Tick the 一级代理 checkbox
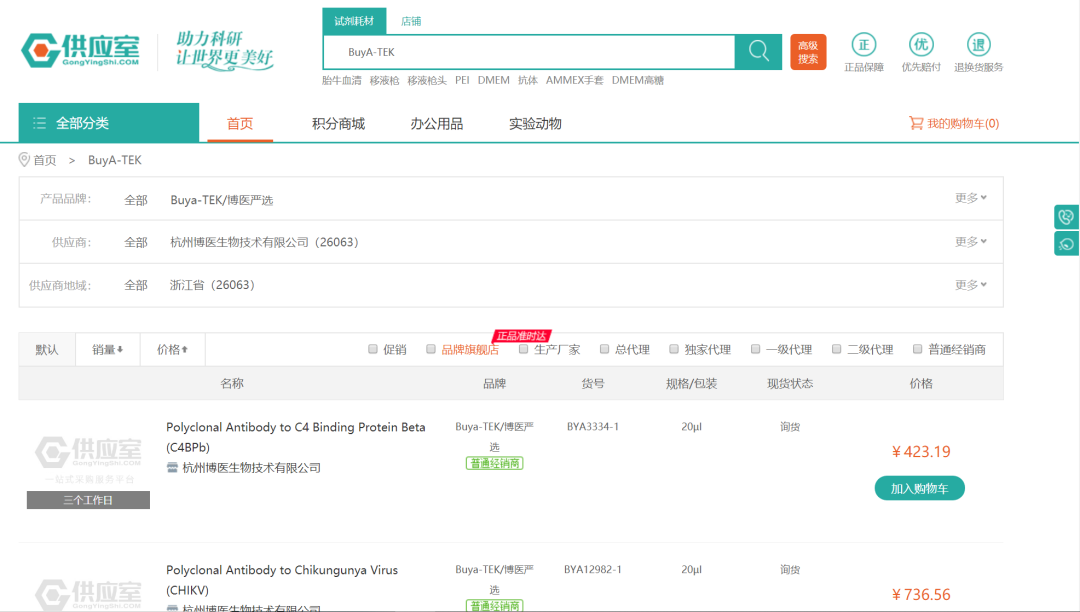The width and height of the screenshot is (1080, 612). pyautogui.click(x=755, y=349)
